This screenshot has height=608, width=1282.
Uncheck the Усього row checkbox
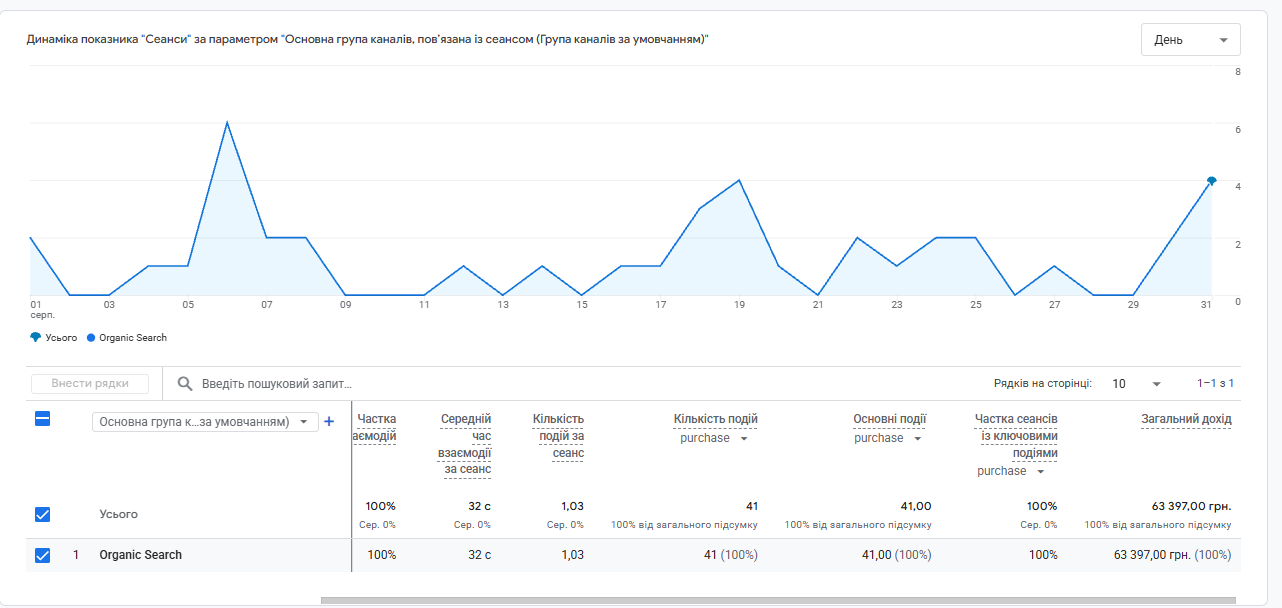tap(42, 514)
